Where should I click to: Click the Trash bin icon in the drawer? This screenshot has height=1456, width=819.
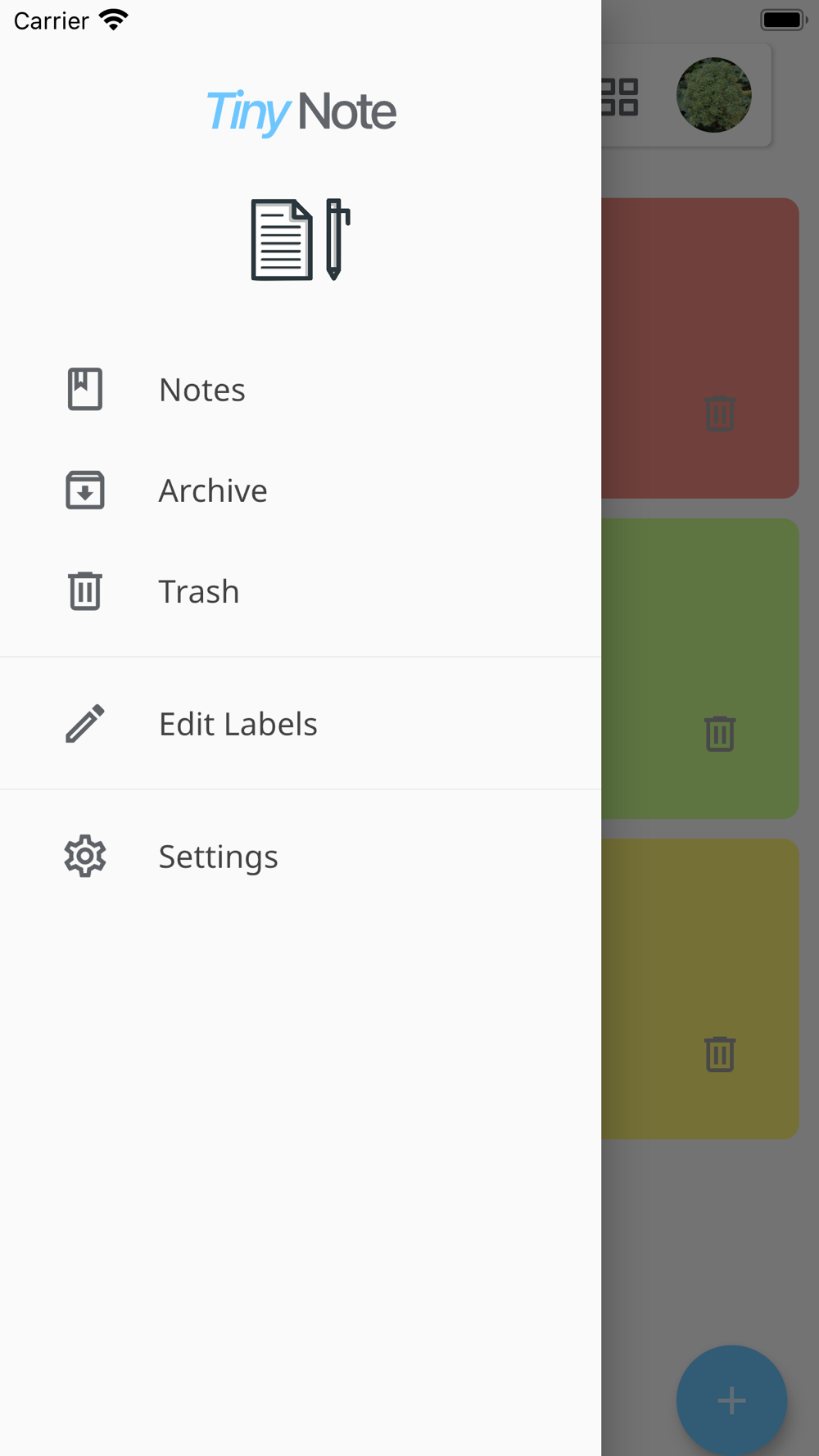point(85,590)
